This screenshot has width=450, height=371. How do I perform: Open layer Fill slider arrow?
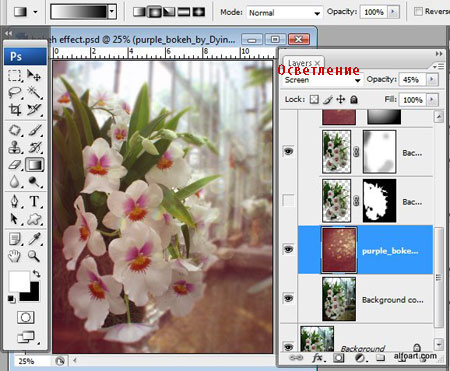coord(432,100)
